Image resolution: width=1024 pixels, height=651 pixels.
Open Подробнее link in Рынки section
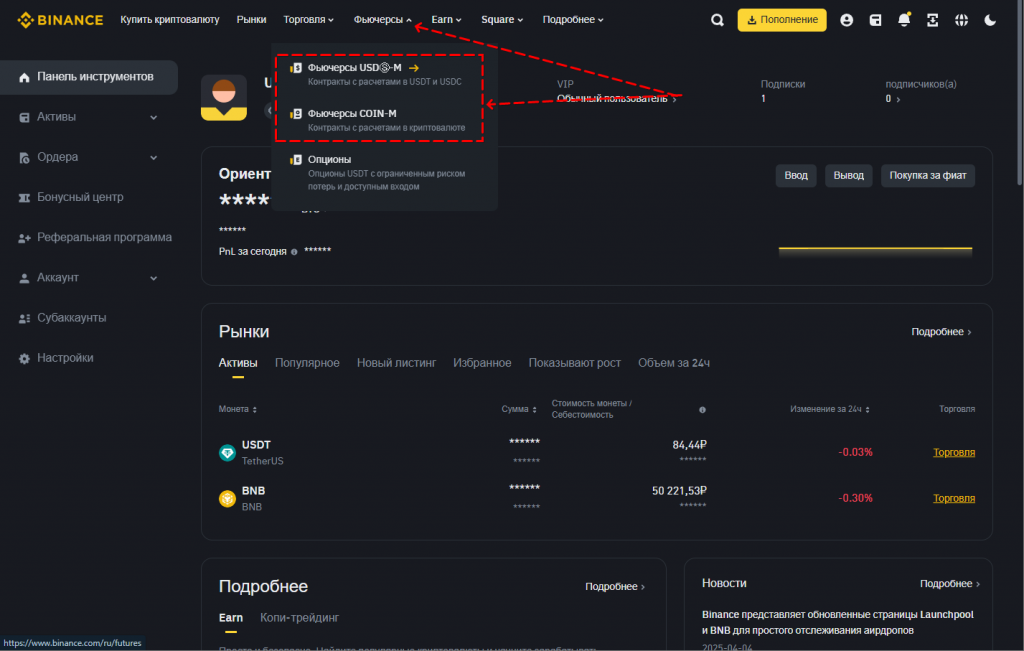pos(941,332)
